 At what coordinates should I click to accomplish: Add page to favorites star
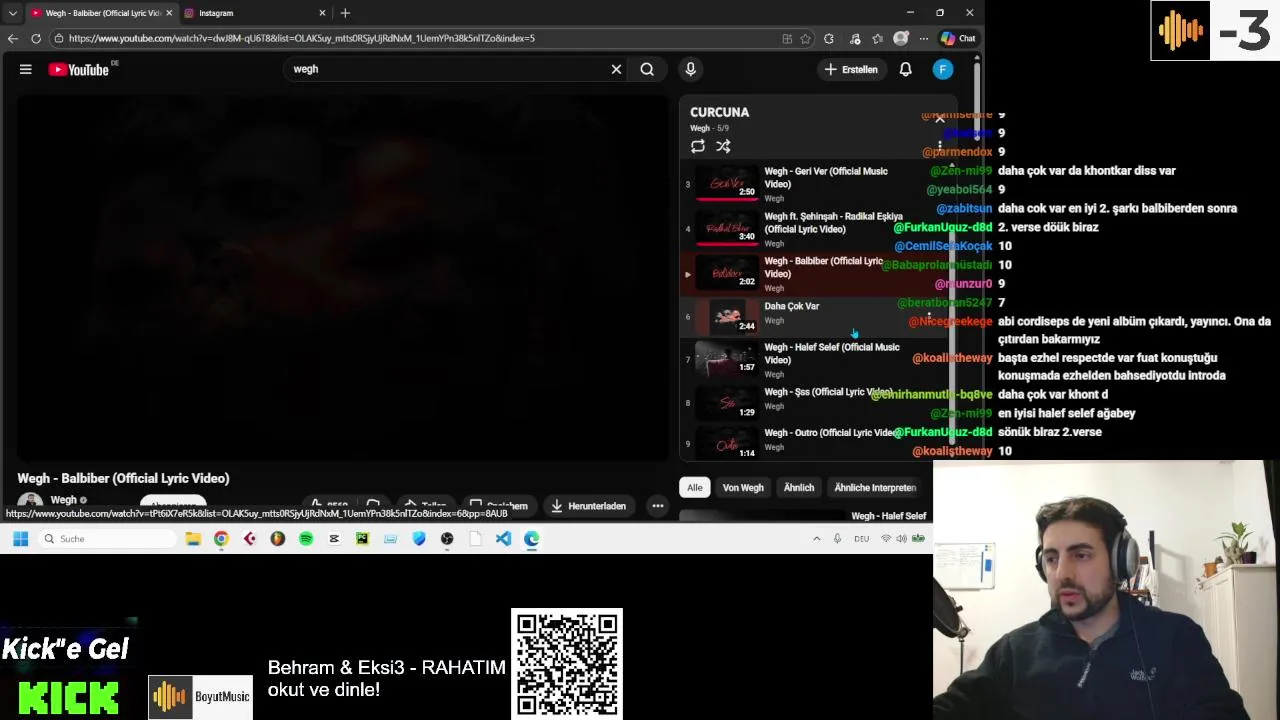[x=805, y=38]
